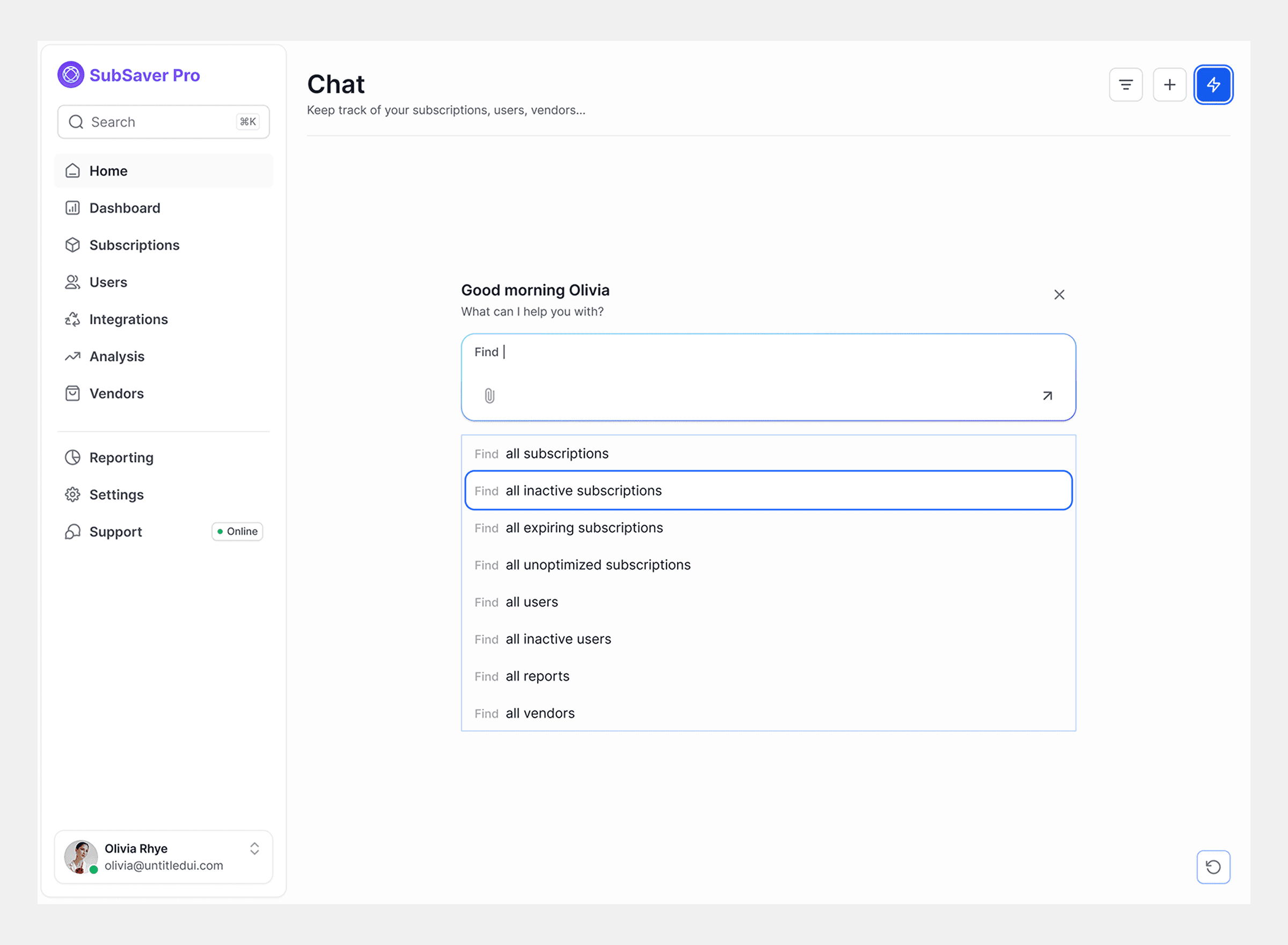The width and height of the screenshot is (1288, 945).
Task: Switch to the Vendors section
Action: (x=116, y=394)
